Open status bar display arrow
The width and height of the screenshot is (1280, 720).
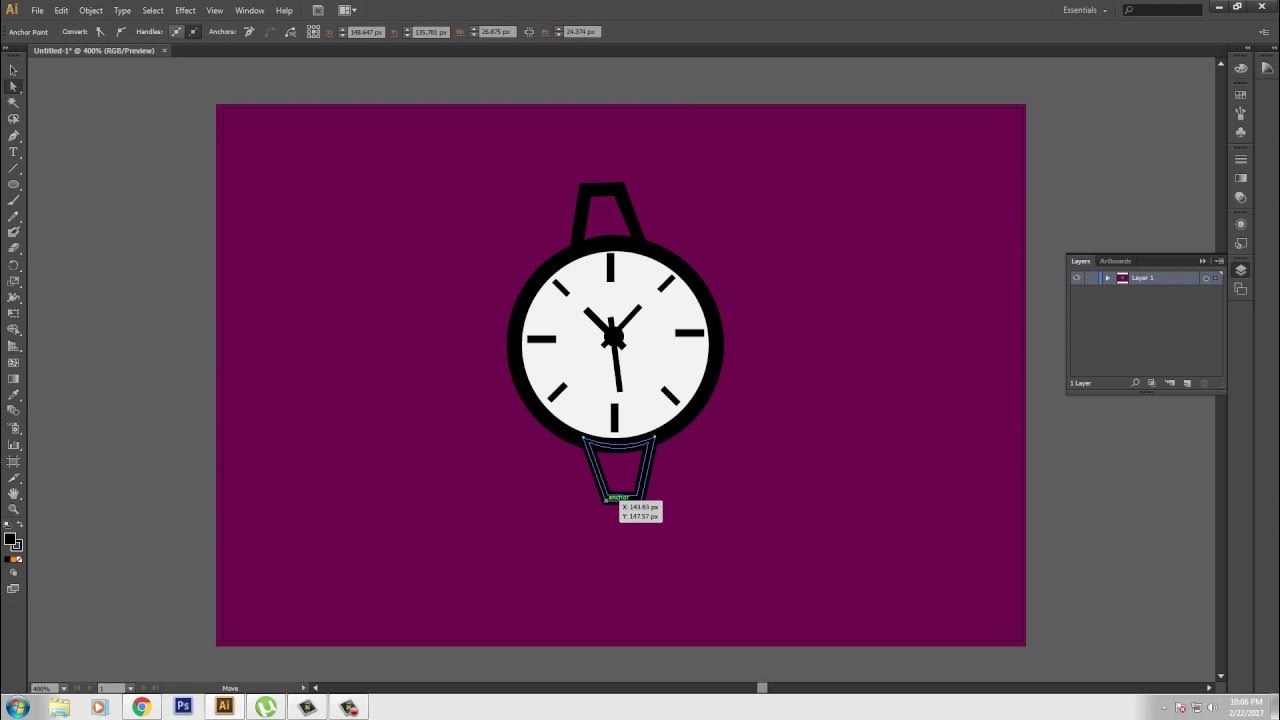pos(305,688)
